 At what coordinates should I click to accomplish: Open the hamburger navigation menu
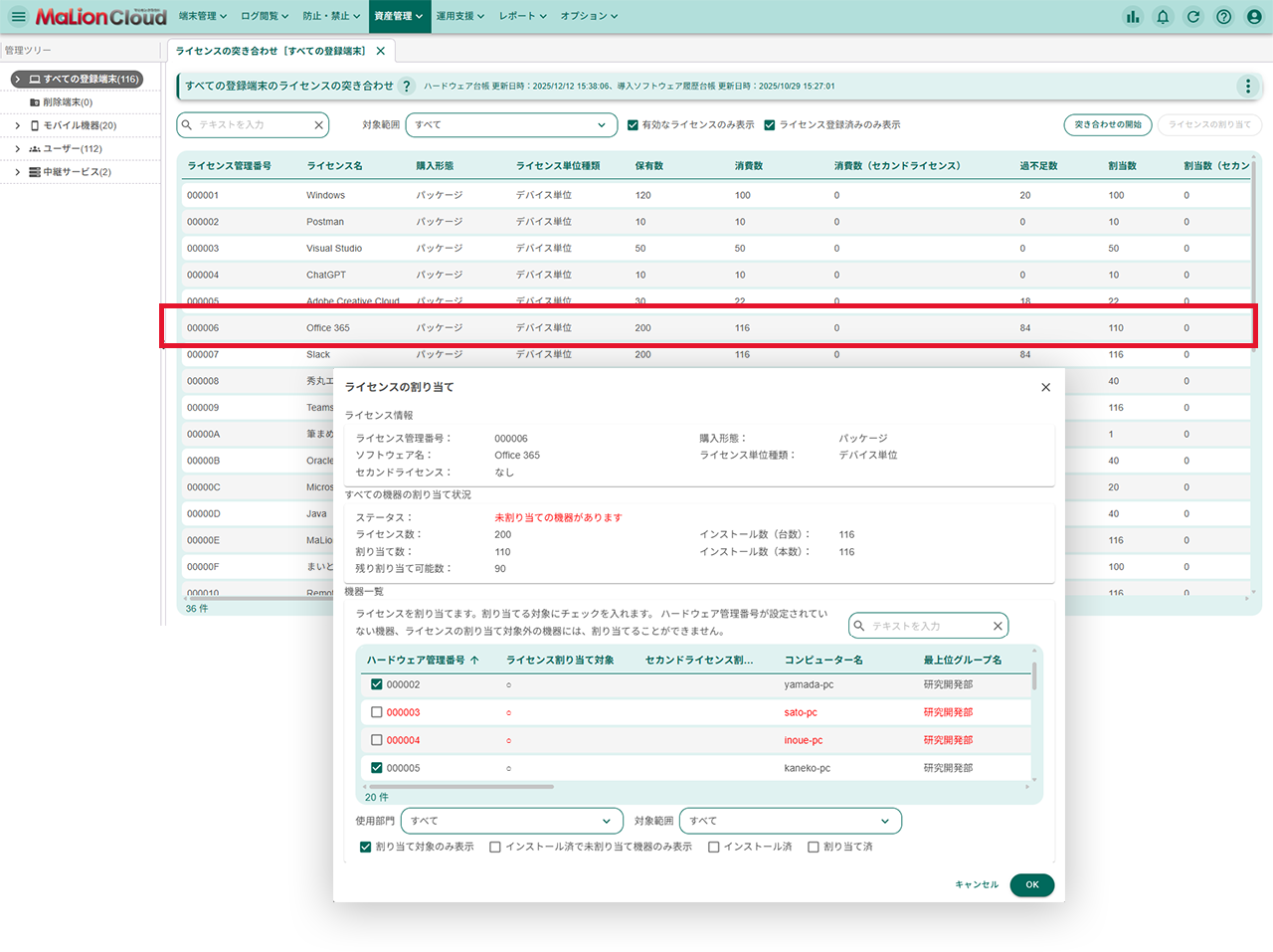(18, 16)
